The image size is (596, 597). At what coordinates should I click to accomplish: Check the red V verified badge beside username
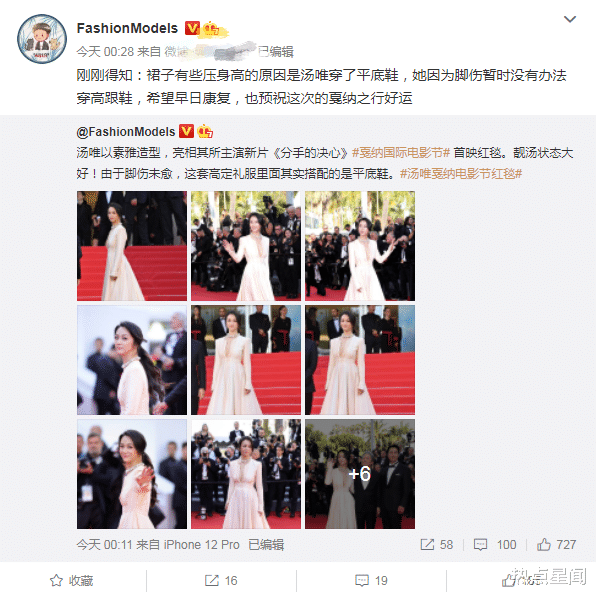pyautogui.click(x=192, y=28)
